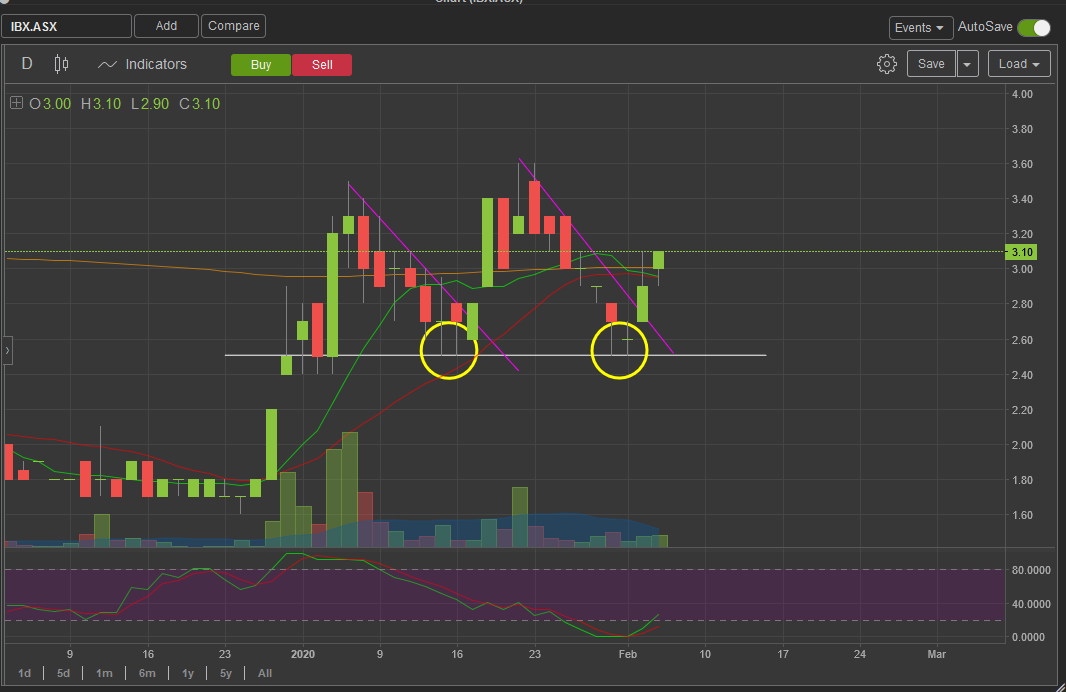Click the 4.00 price axis label
1066x692 pixels.
(1022, 94)
